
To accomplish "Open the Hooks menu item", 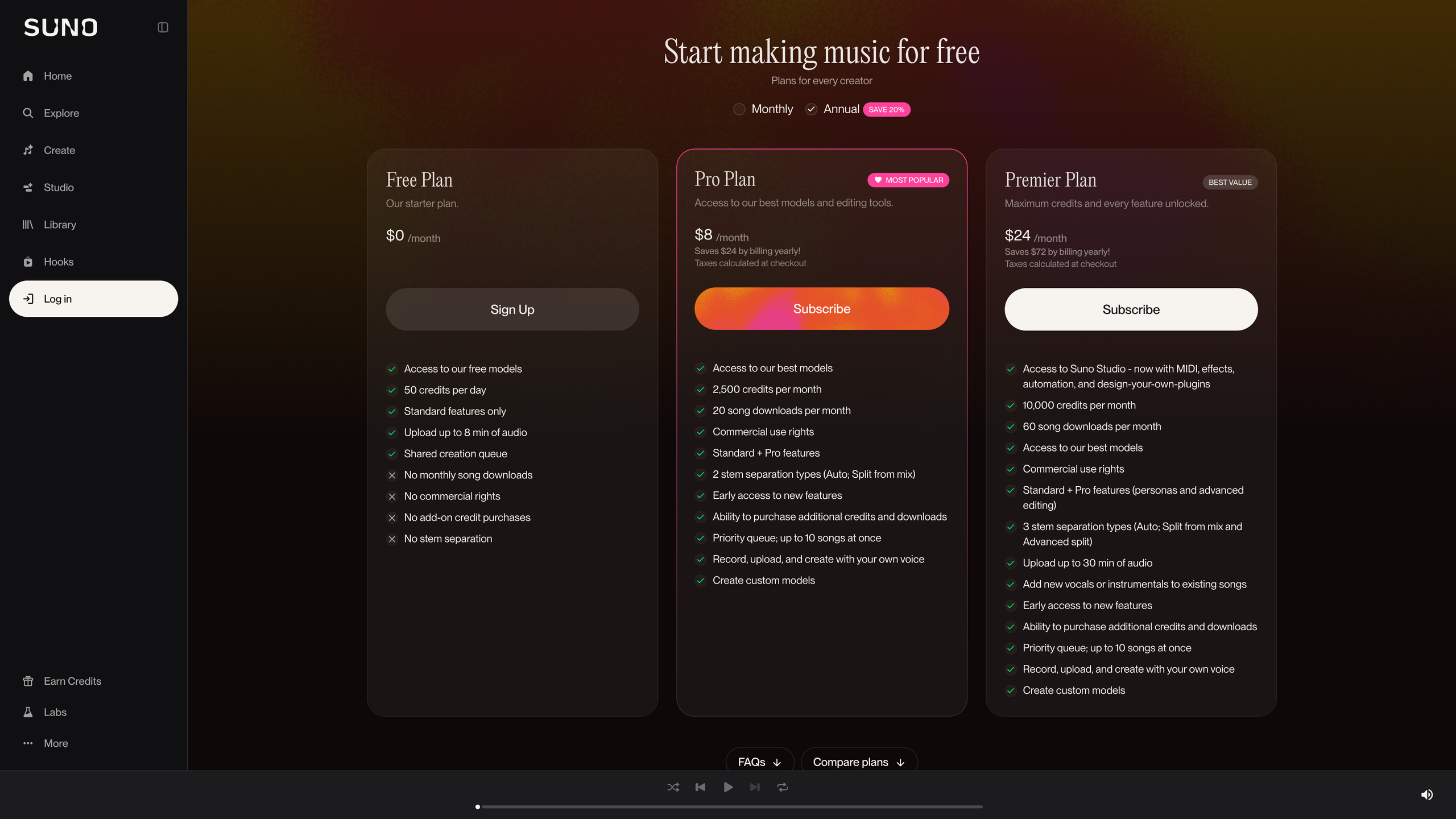I will tap(93, 262).
